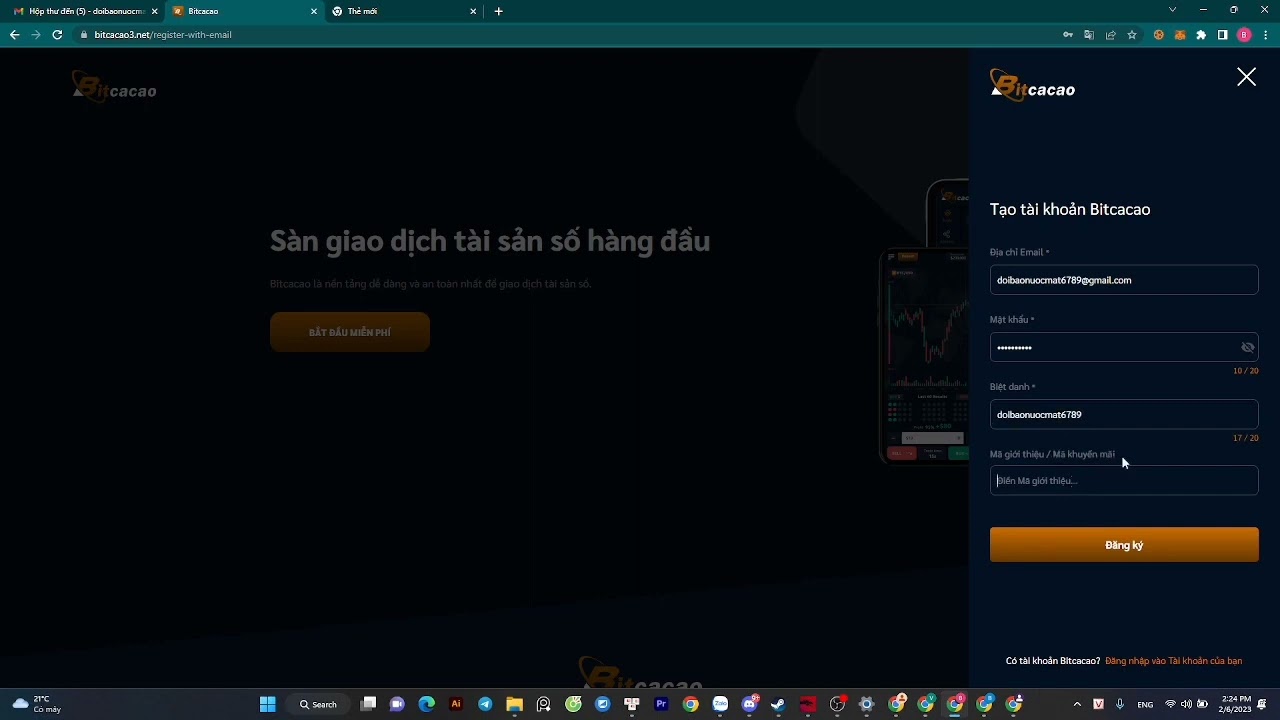1280x720 pixels.
Task: Show hidden system tray icons
Action: (x=1077, y=704)
